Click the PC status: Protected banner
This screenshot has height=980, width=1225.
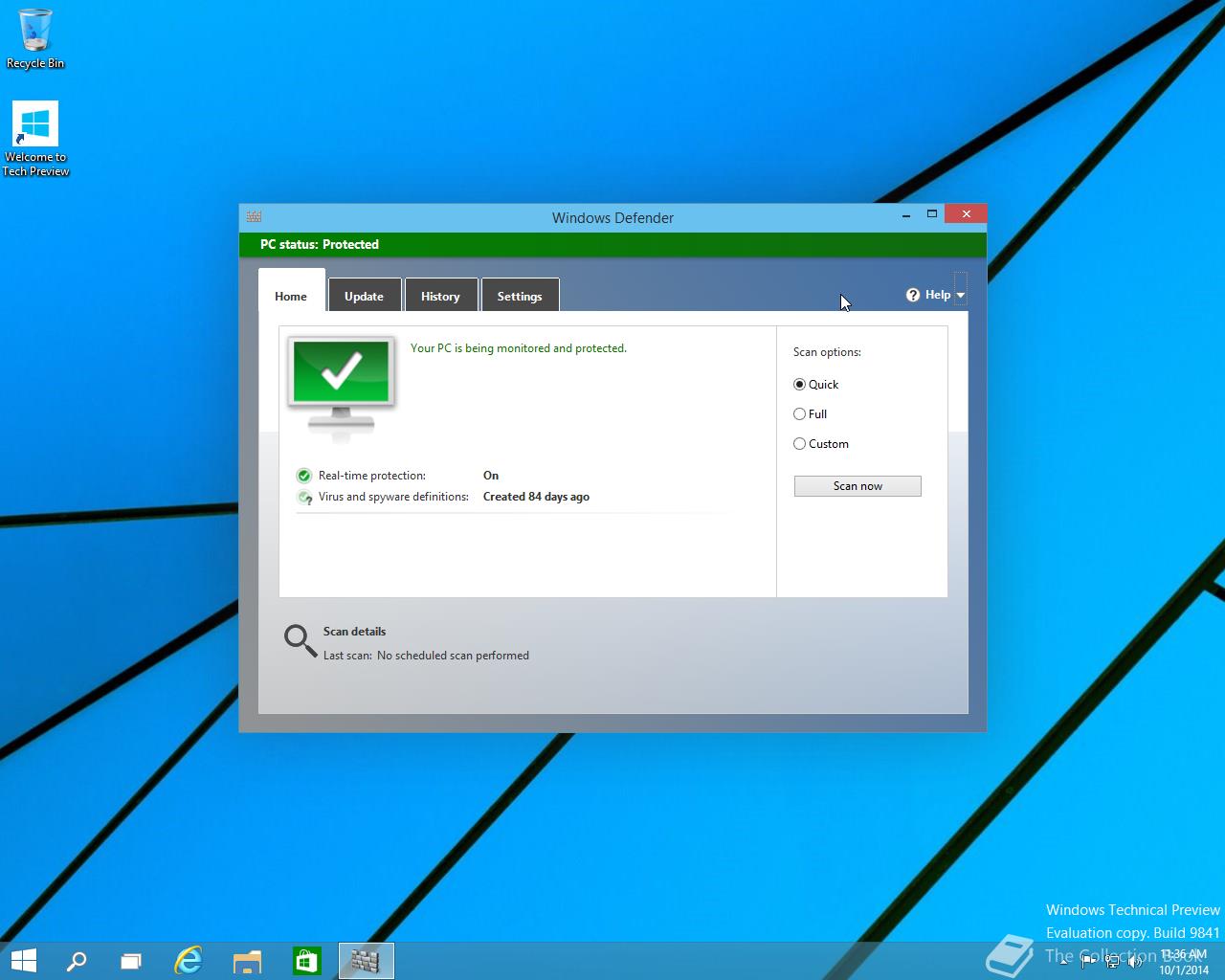coord(612,244)
